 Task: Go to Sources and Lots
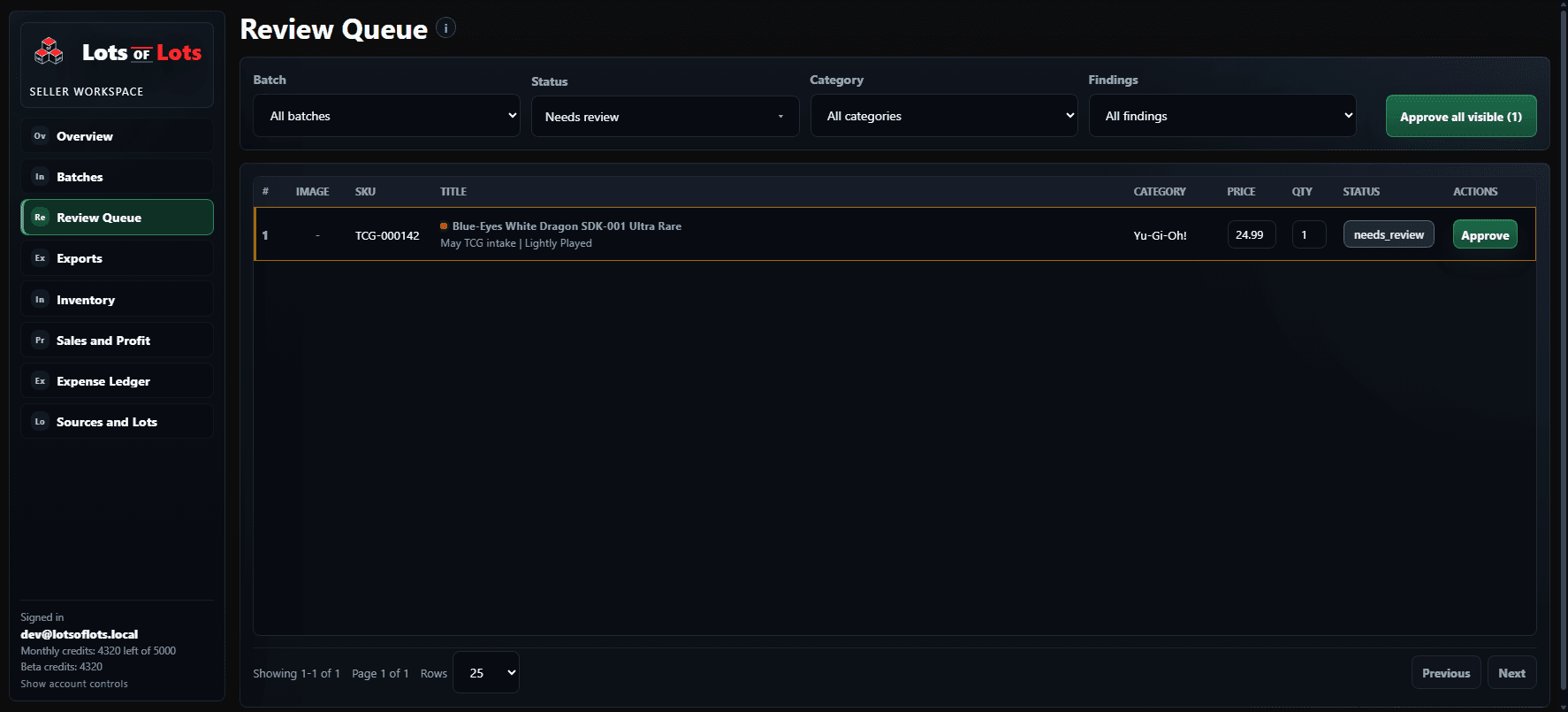click(x=117, y=422)
